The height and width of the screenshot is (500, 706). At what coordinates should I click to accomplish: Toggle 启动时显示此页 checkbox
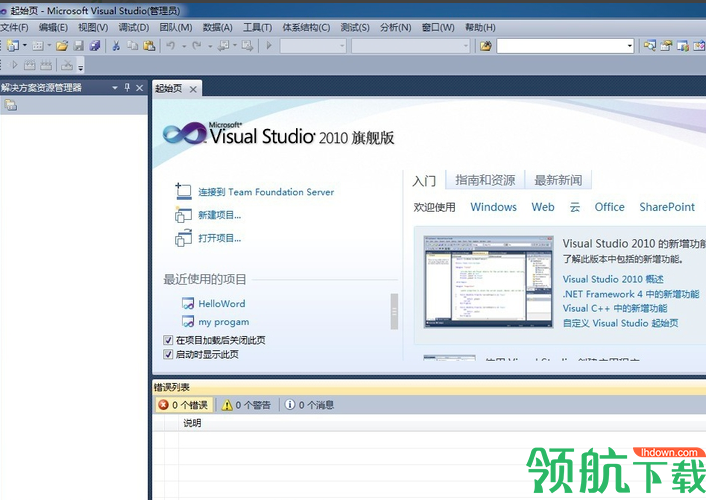coord(168,355)
